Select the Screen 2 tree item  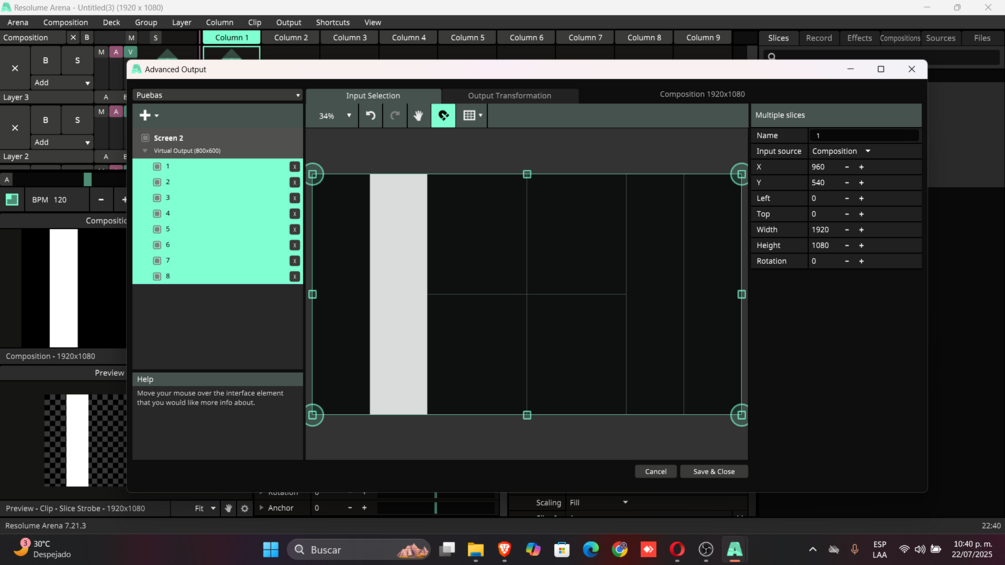(169, 138)
